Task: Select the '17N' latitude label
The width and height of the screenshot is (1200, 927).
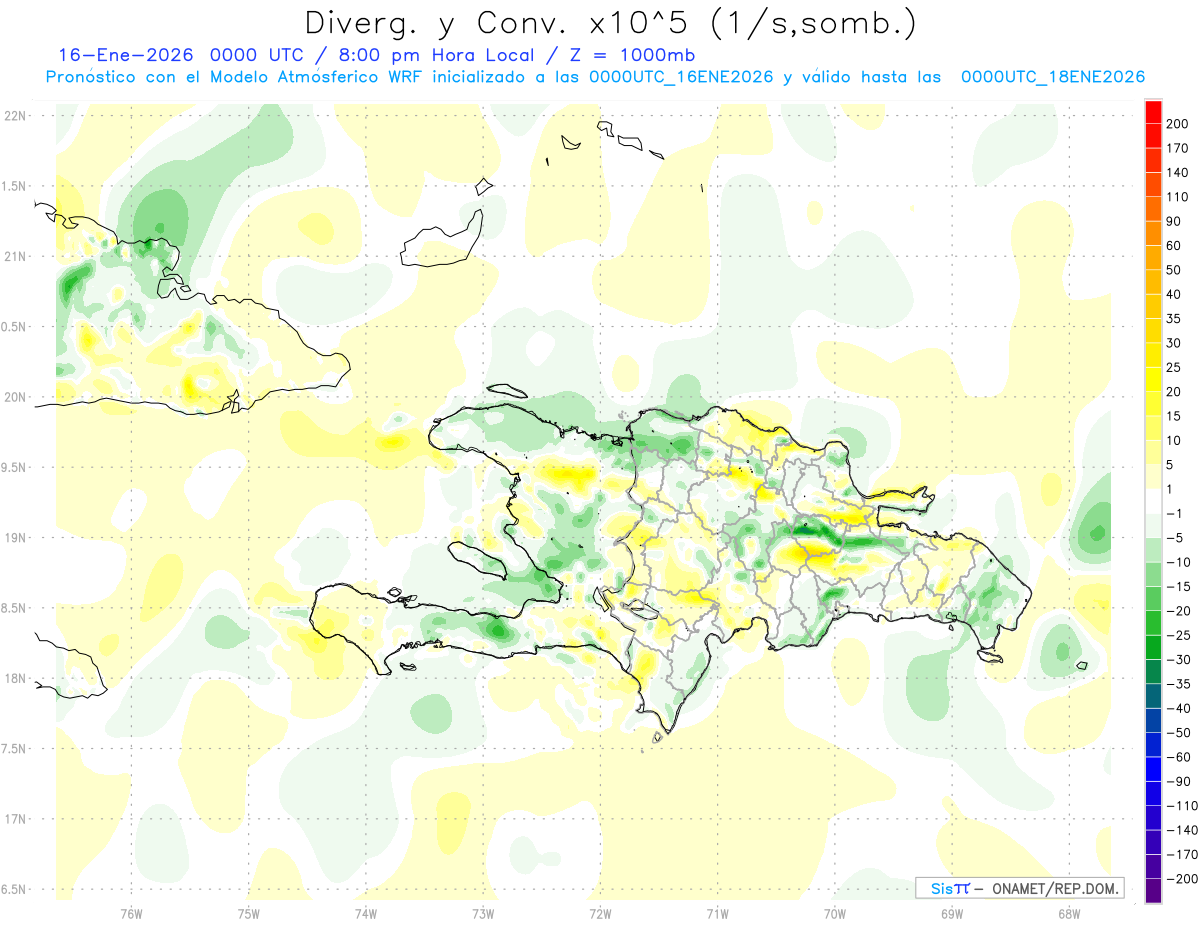Action: tap(15, 820)
